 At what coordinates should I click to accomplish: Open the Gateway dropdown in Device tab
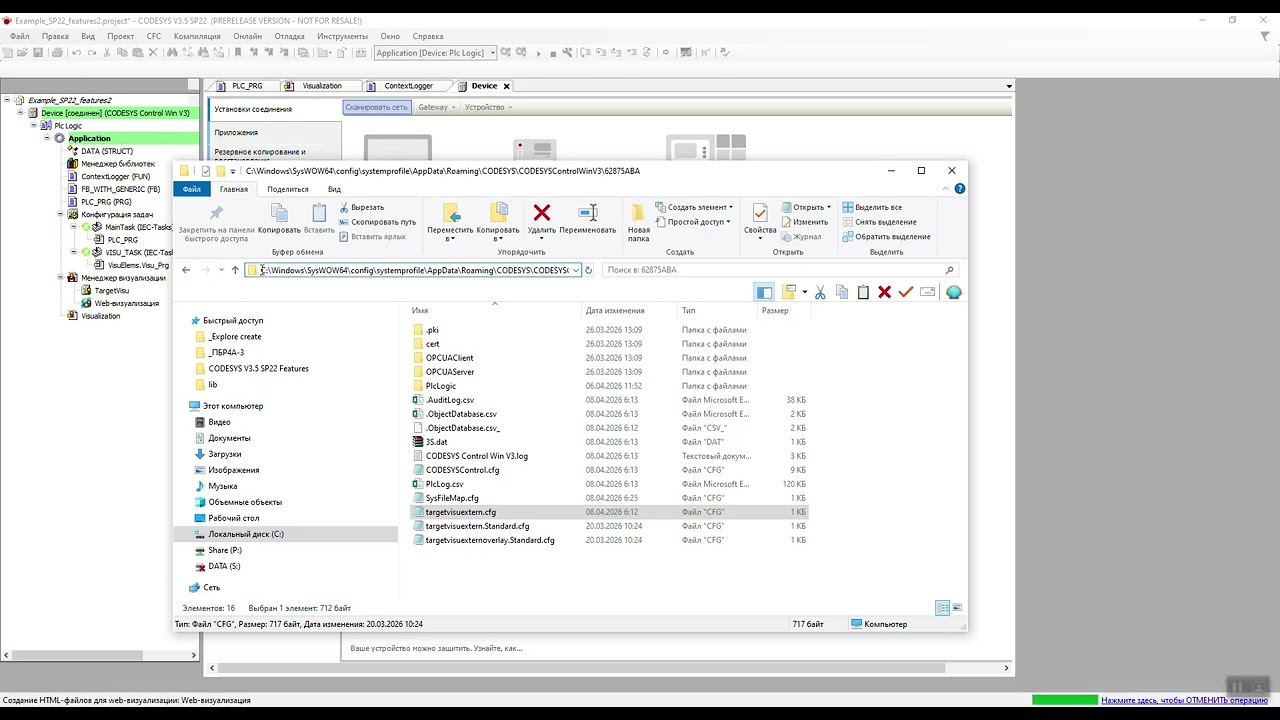coord(436,107)
